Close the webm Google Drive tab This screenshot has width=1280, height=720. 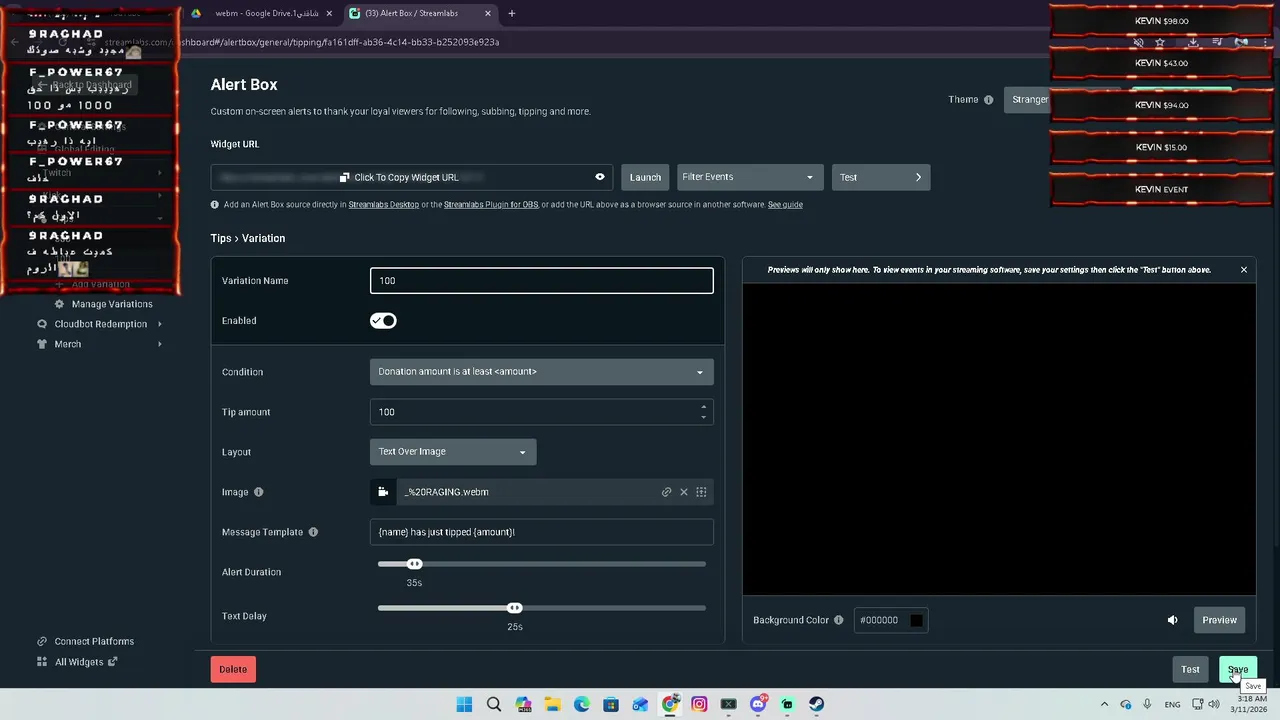coord(329,13)
